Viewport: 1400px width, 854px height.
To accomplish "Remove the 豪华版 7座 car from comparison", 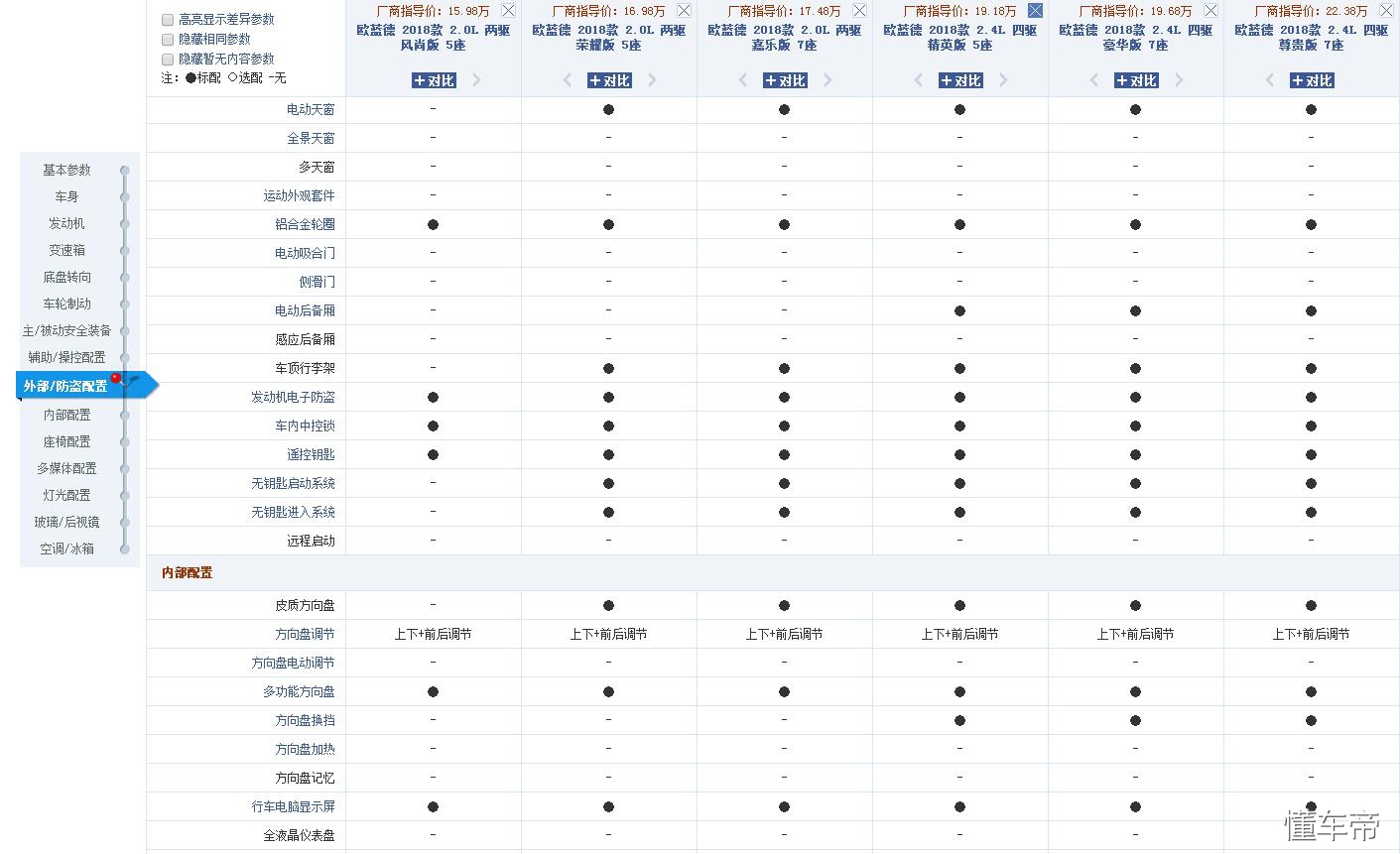I will coord(1210,10).
